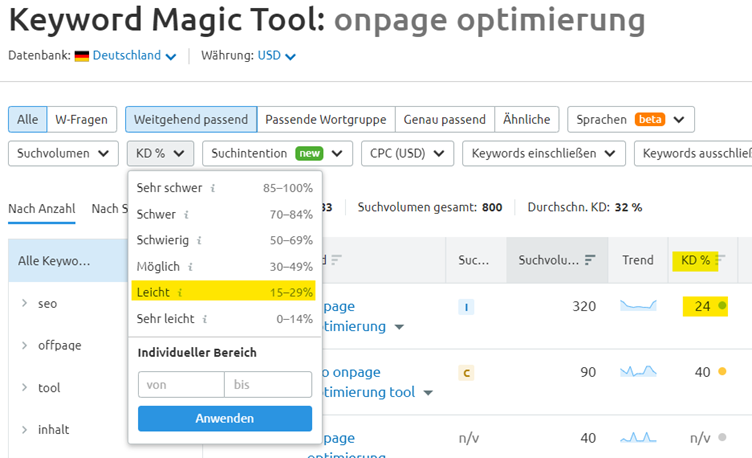Click the German flag icon
The image size is (752, 458).
pyautogui.click(x=82, y=56)
